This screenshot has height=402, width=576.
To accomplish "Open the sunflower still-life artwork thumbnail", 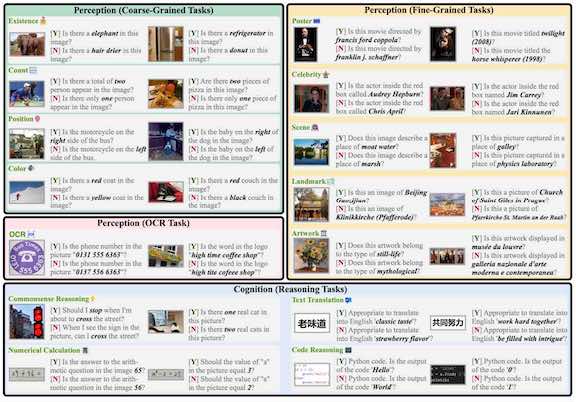I will point(311,256).
